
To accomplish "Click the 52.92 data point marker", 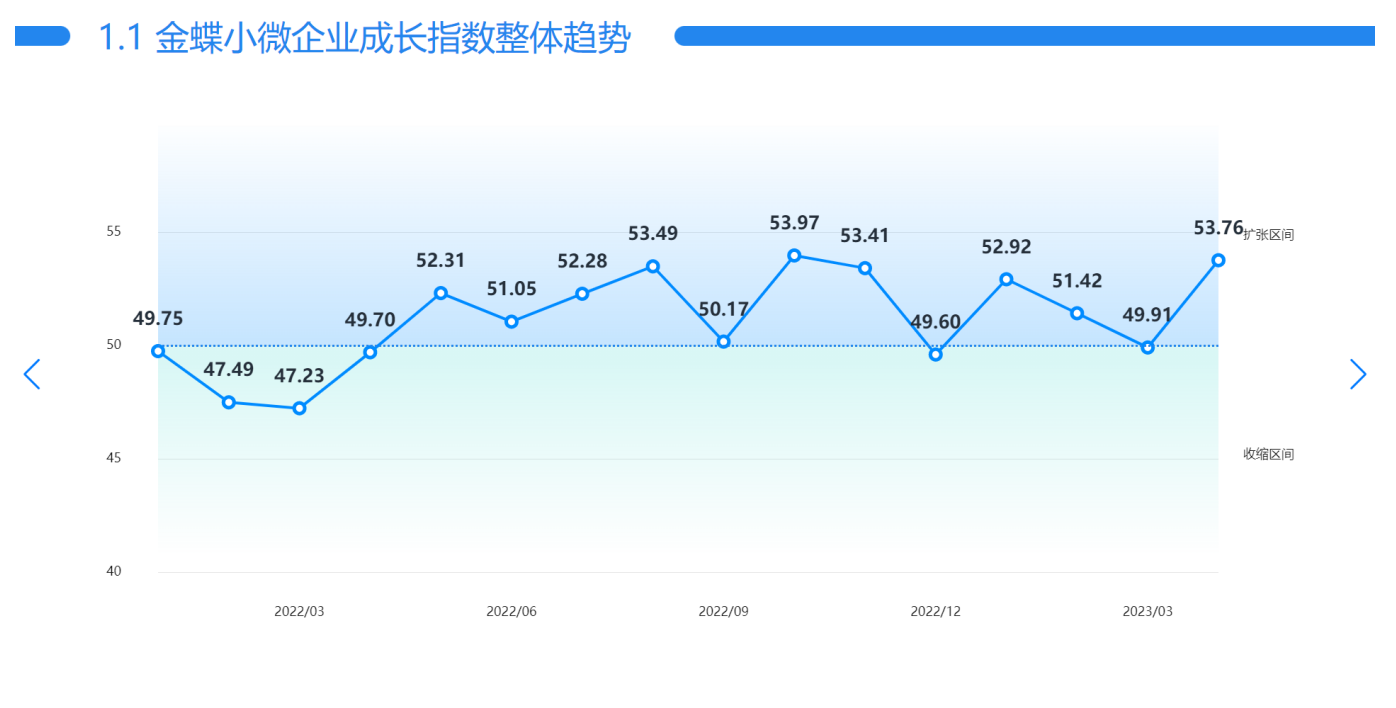I will [x=1006, y=279].
